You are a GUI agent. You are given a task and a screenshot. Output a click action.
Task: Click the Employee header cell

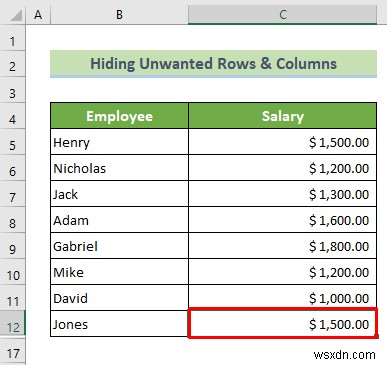pos(119,116)
